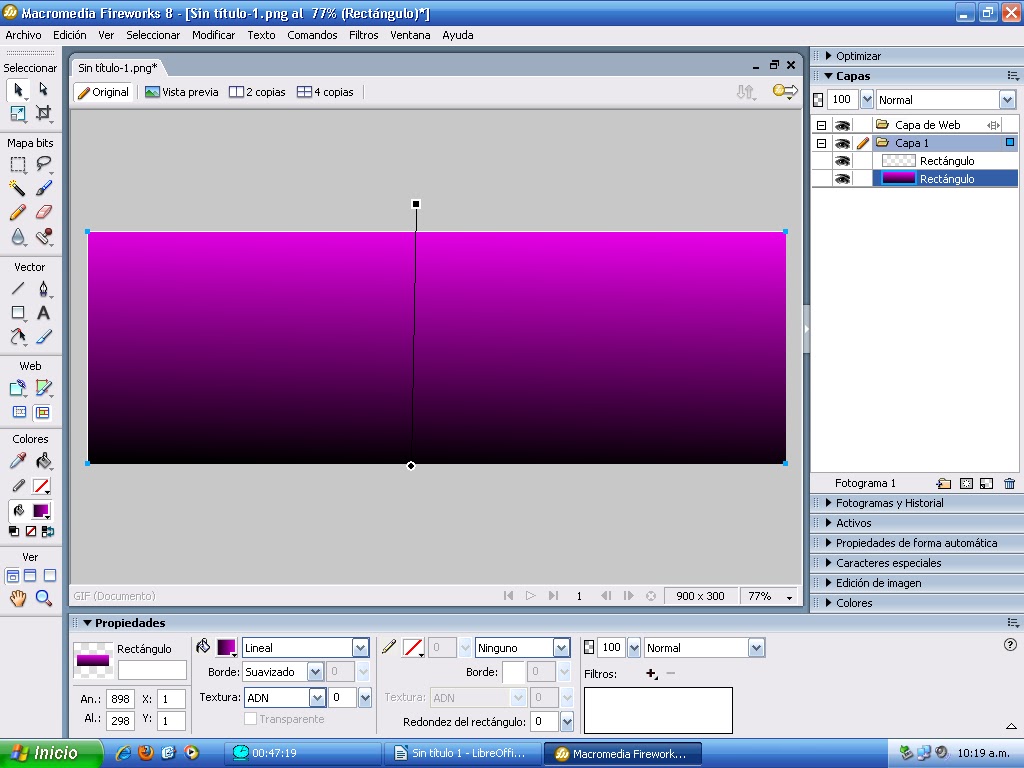The height and width of the screenshot is (768, 1024).
Task: Click stroke color swatch in Propiedades
Action: (x=413, y=647)
